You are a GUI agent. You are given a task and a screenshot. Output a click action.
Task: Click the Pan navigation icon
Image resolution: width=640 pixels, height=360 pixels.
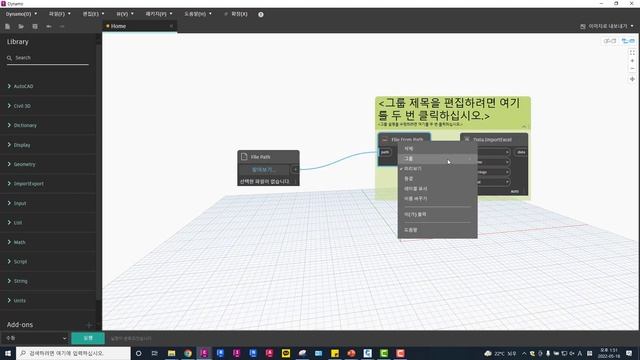[632, 79]
